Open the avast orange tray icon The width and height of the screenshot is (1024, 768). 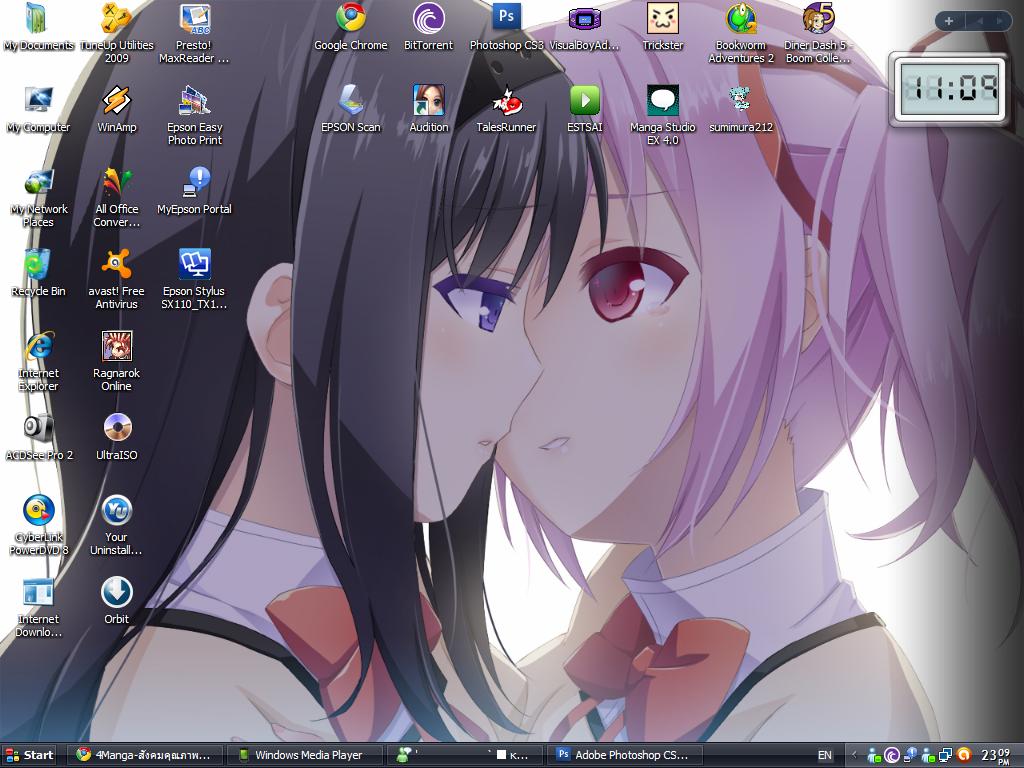[964, 755]
